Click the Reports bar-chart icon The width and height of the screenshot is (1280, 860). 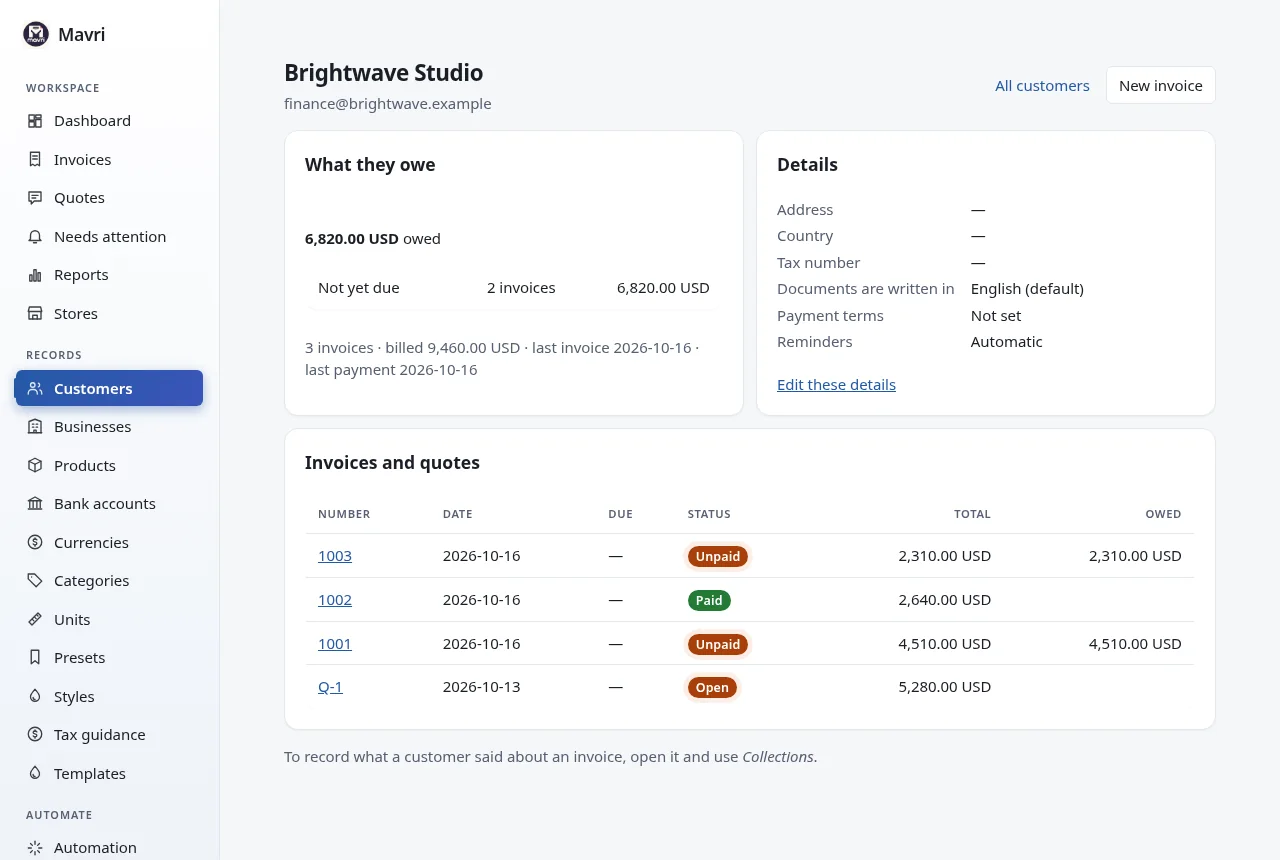[35, 275]
